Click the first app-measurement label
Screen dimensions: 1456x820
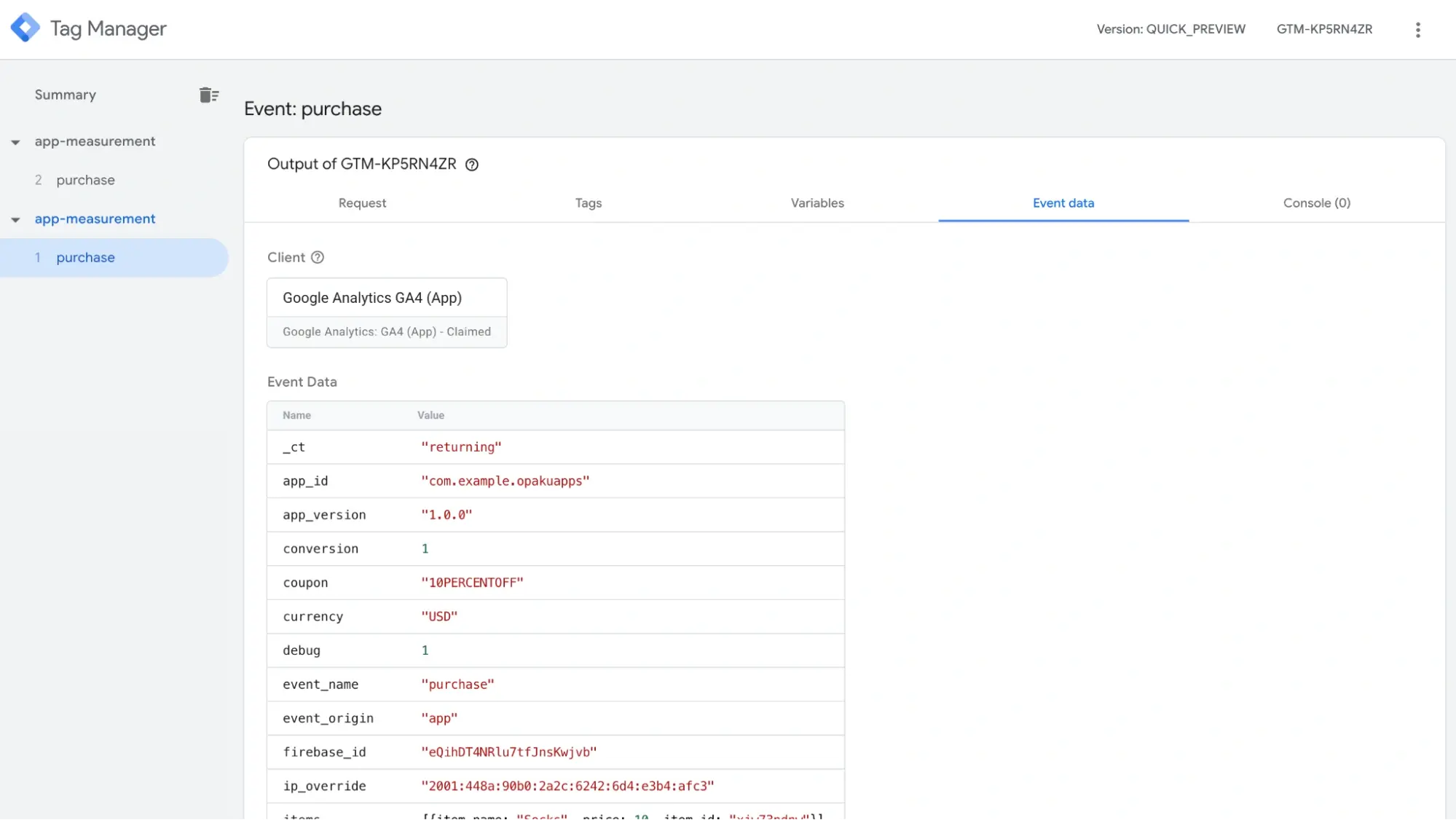(95, 141)
